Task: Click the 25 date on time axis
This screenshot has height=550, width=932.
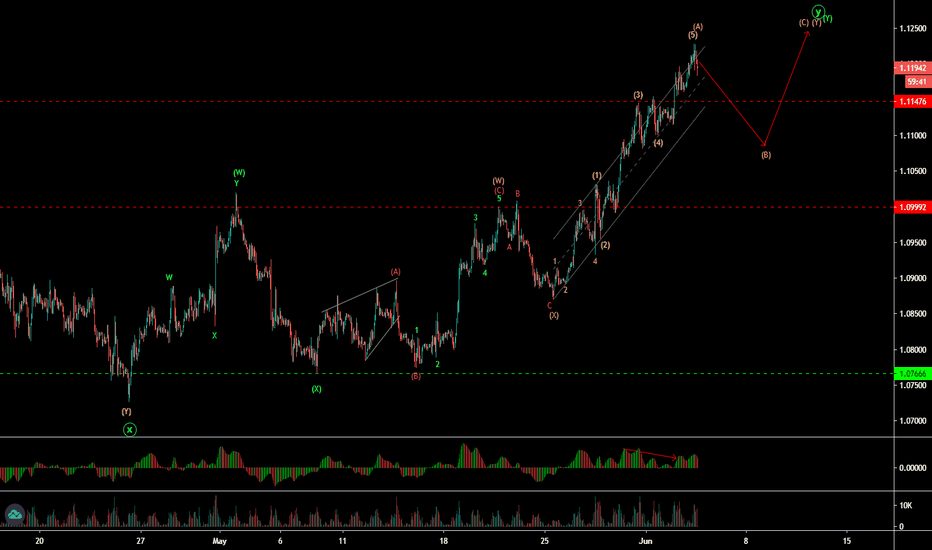Action: coord(544,541)
